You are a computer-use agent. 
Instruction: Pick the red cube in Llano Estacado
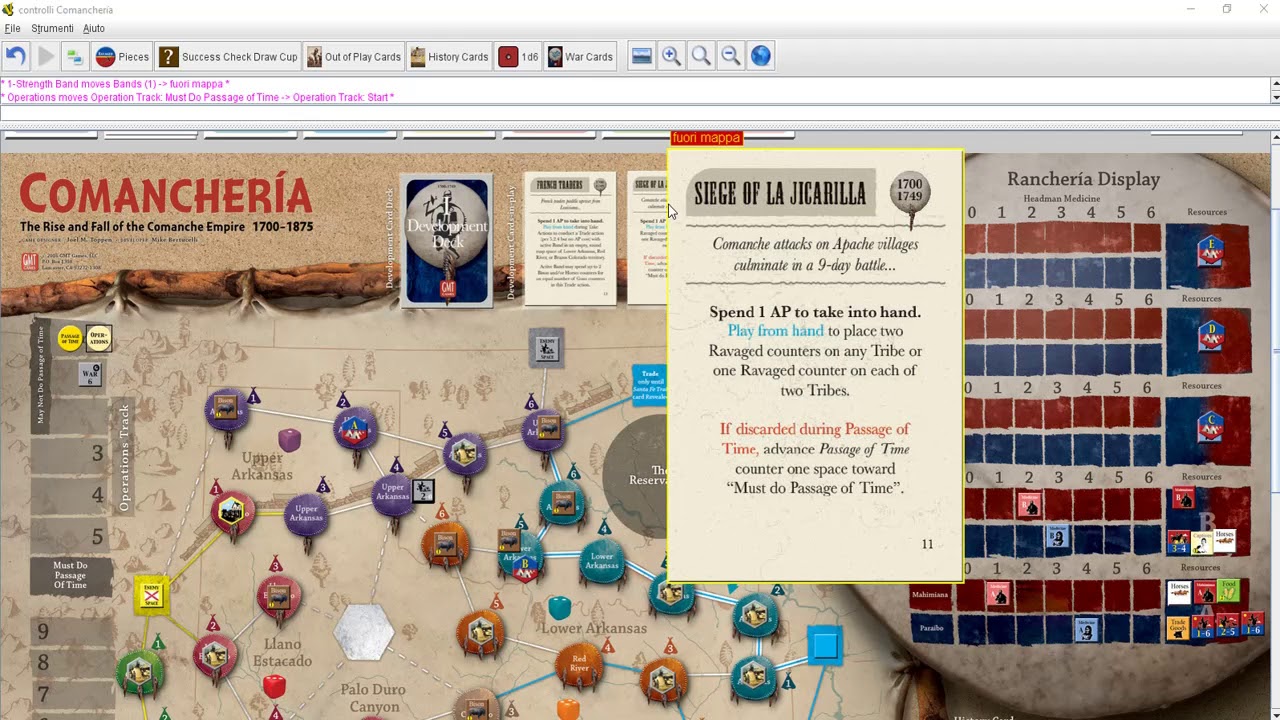pos(273,686)
